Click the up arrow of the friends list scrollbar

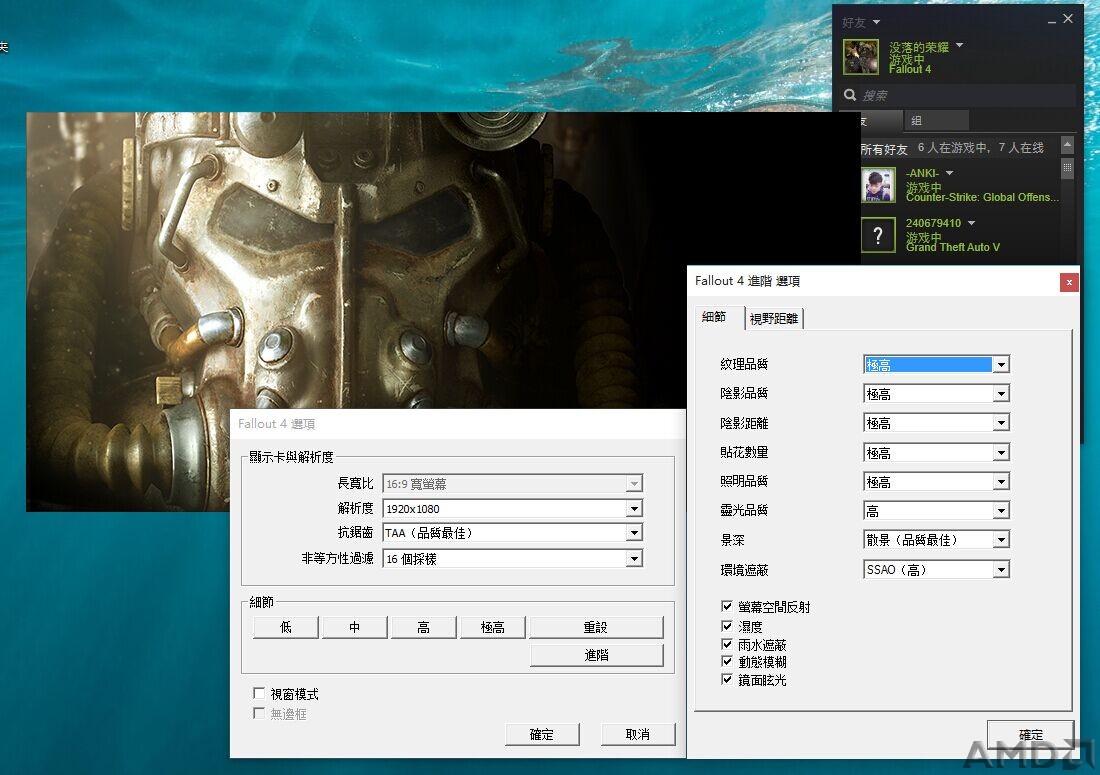click(x=1067, y=145)
